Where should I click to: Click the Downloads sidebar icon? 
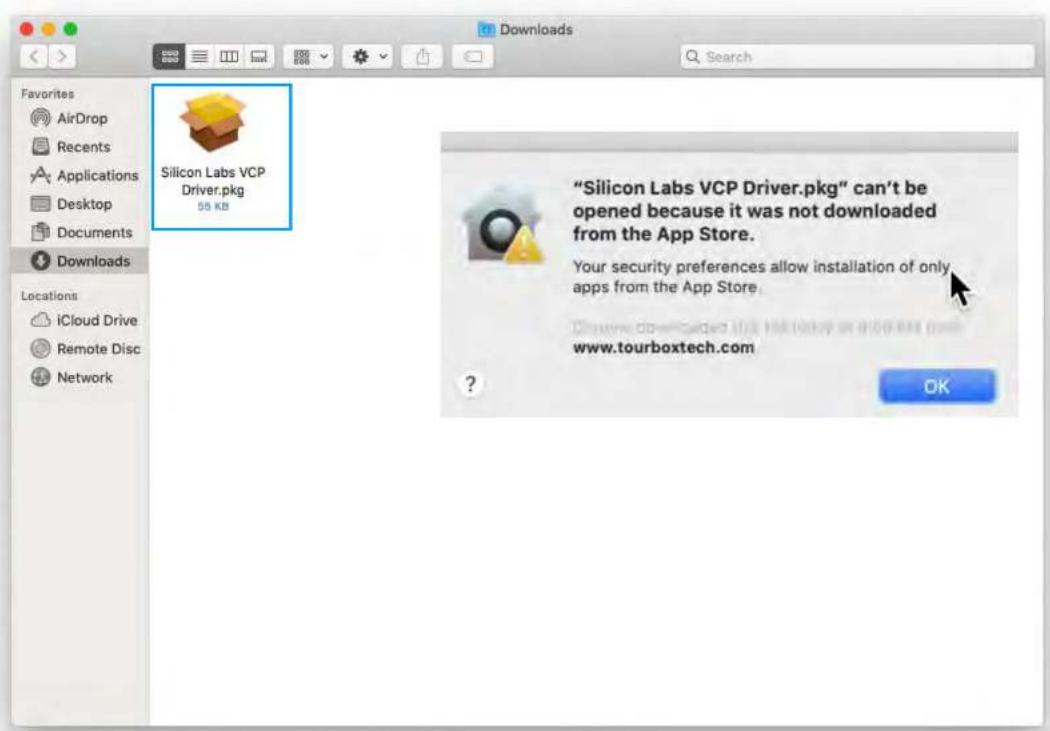click(41, 261)
